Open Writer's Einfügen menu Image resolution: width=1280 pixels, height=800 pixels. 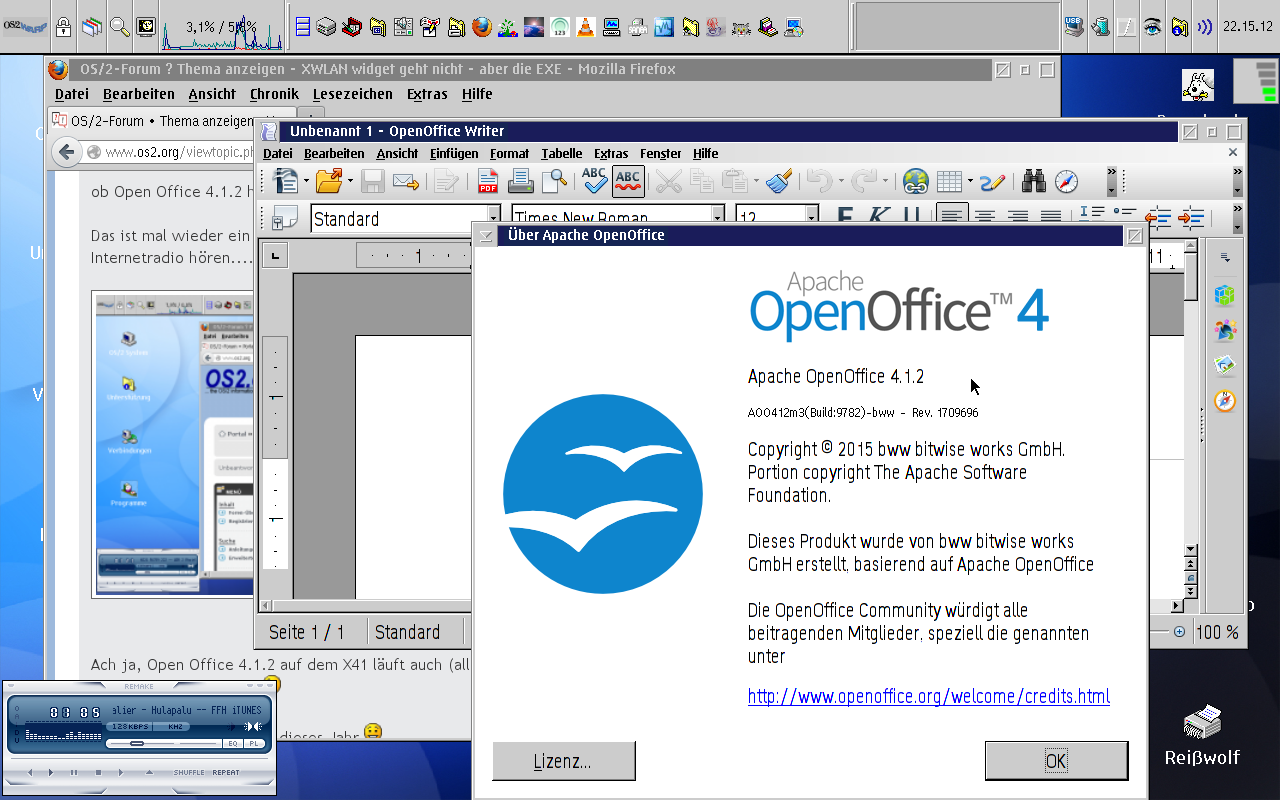coord(454,153)
